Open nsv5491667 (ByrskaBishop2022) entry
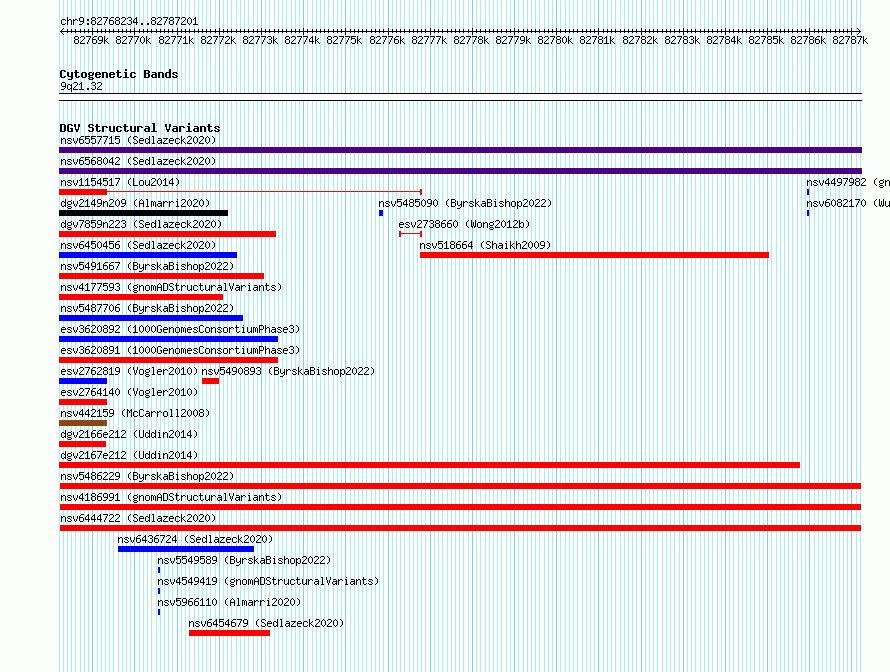The width and height of the screenshot is (890, 672). (x=147, y=266)
